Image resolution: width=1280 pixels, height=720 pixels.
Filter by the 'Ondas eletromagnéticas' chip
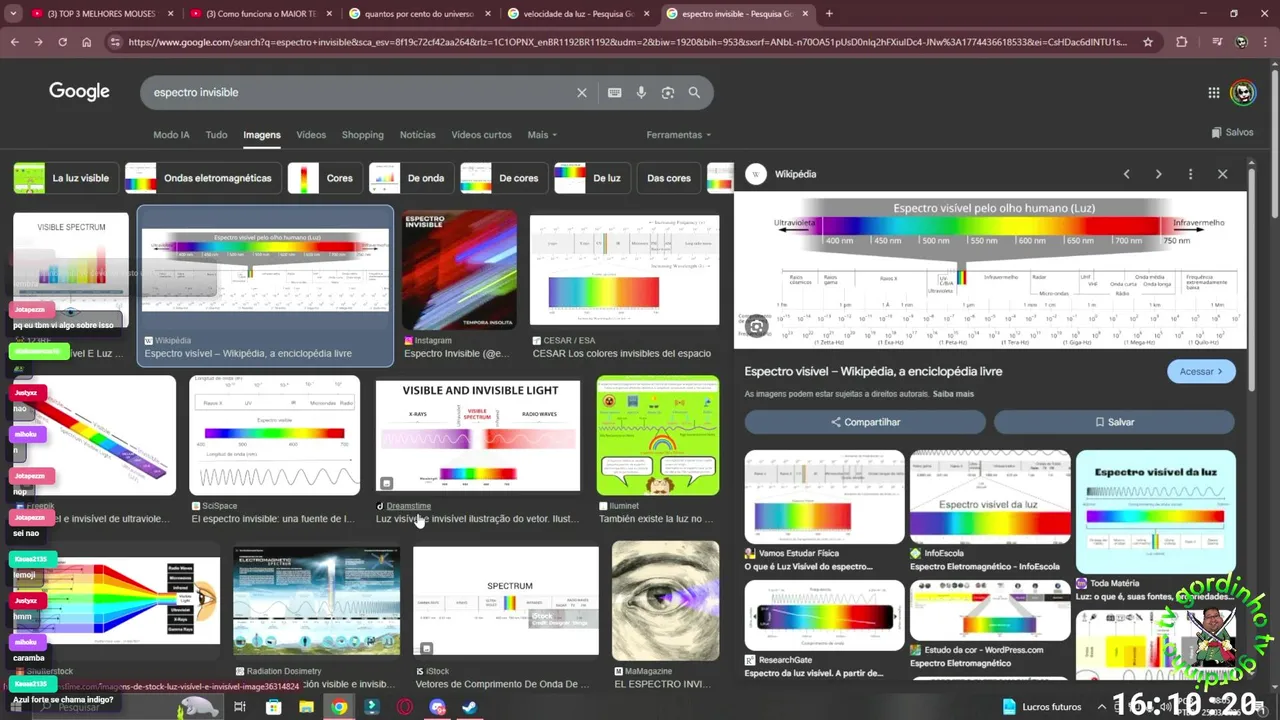(203, 178)
